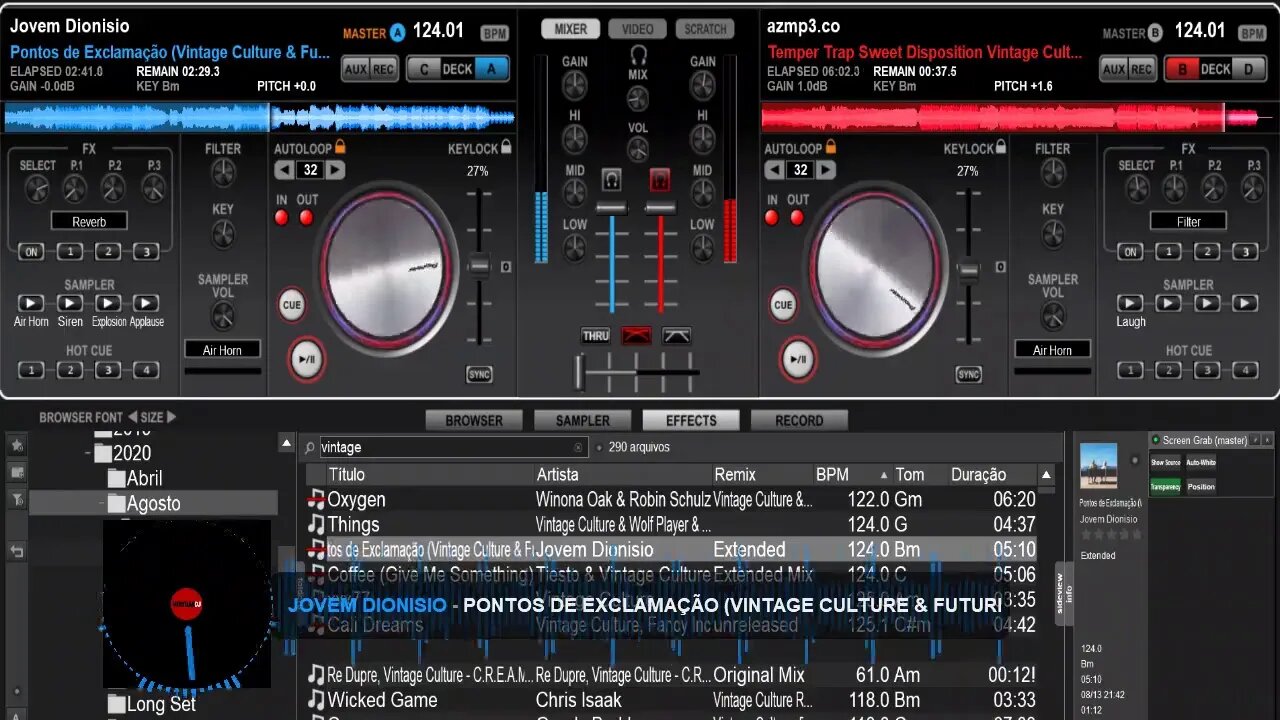Turn ON the left deck FX
The width and height of the screenshot is (1280, 720).
[31, 252]
